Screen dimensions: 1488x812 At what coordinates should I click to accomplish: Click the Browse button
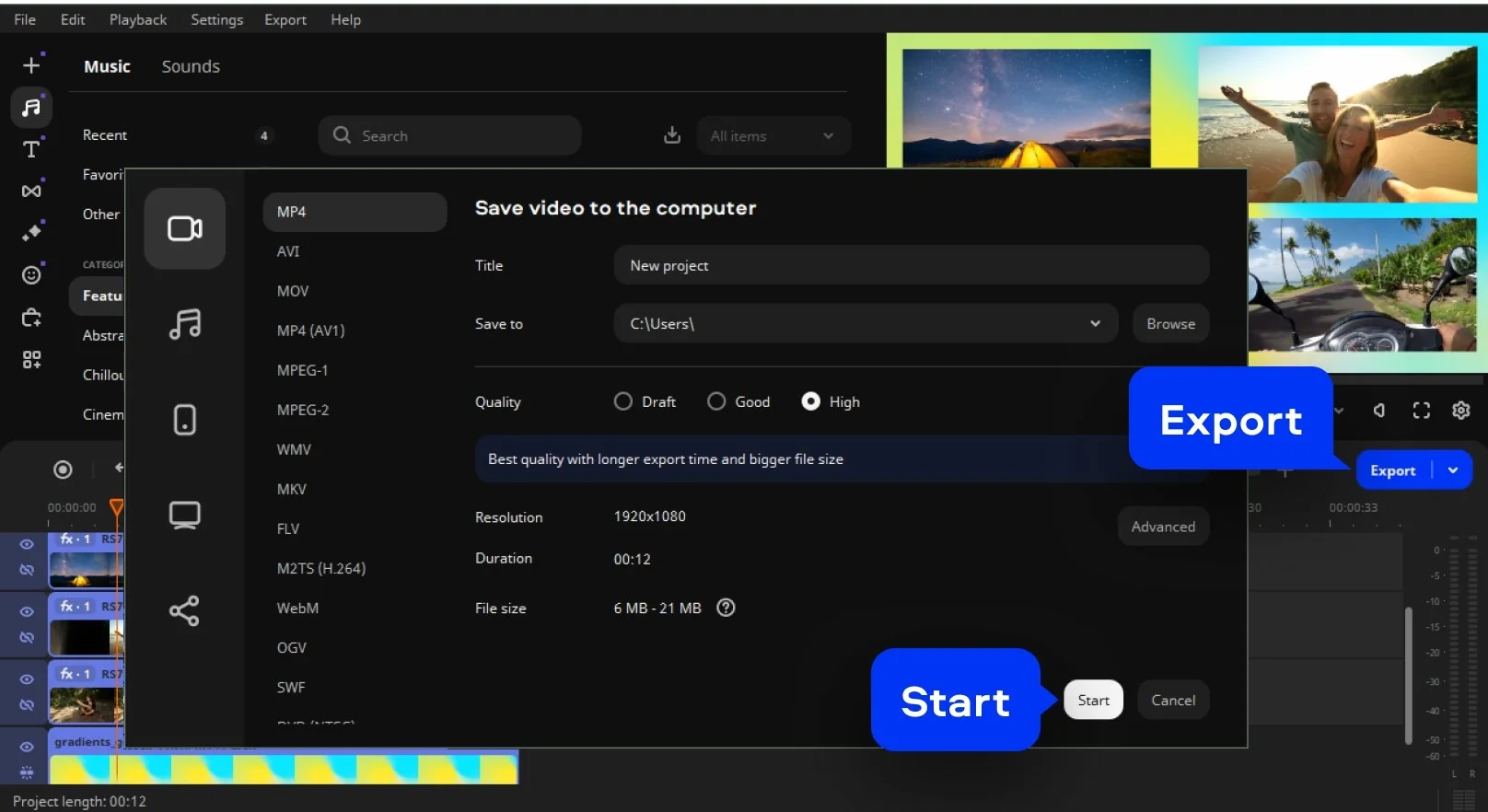click(1170, 323)
